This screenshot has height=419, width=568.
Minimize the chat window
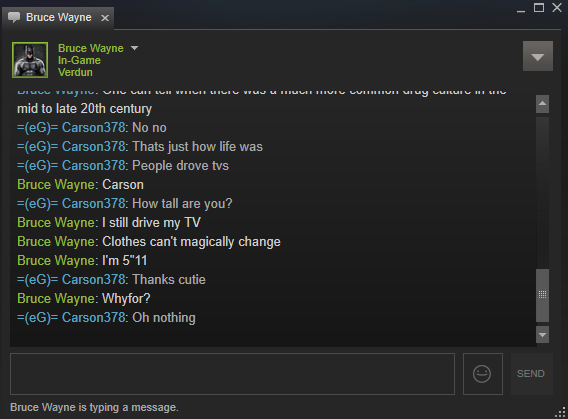(x=521, y=9)
